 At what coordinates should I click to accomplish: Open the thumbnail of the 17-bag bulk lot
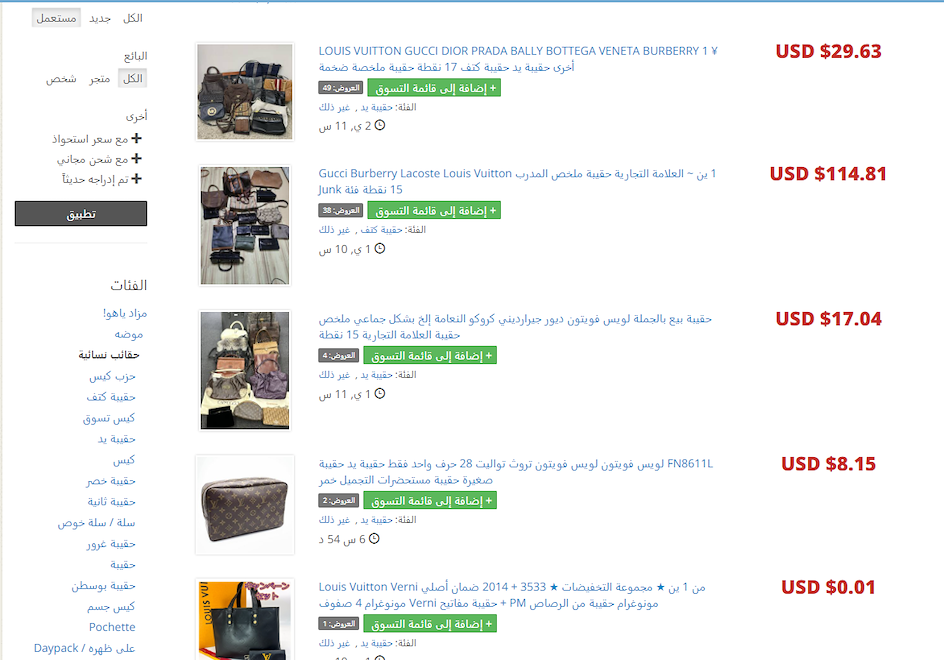point(245,92)
